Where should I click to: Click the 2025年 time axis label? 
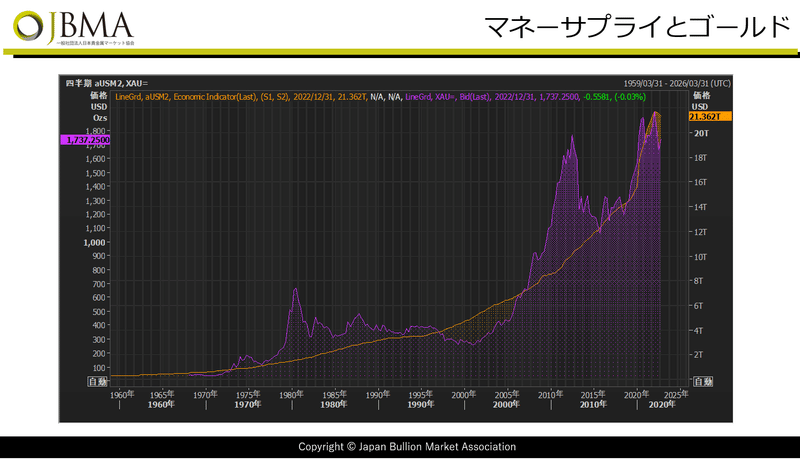coord(677,395)
